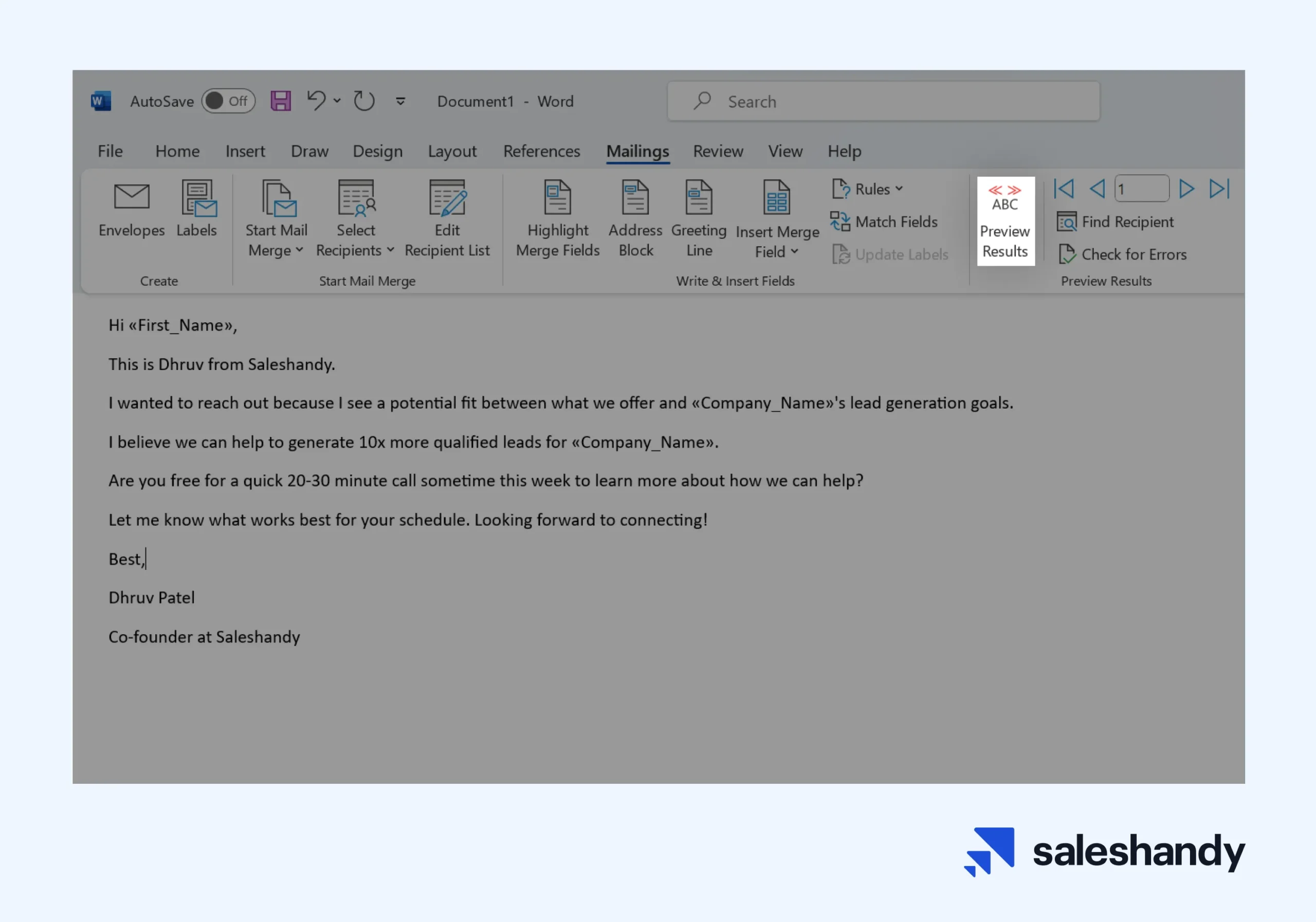Click the Redo icon

click(x=364, y=101)
